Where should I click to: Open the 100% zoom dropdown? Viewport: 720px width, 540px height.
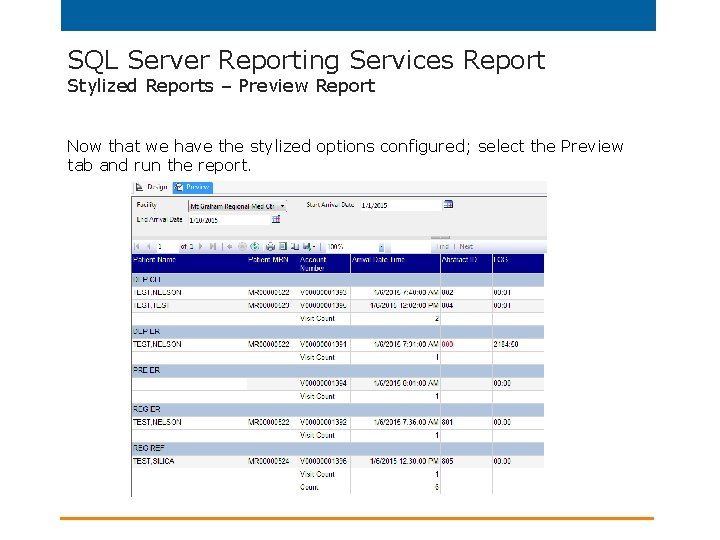click(x=381, y=248)
